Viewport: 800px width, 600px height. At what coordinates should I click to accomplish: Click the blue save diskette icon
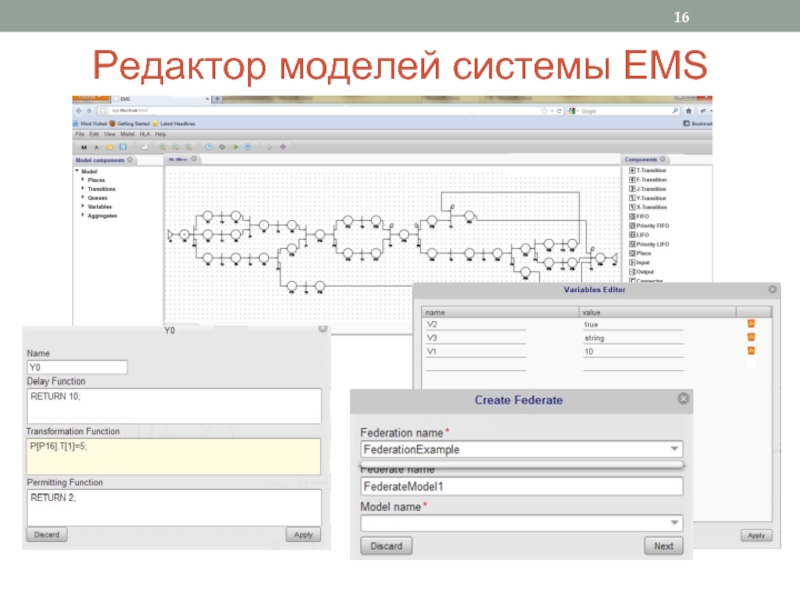(x=123, y=147)
